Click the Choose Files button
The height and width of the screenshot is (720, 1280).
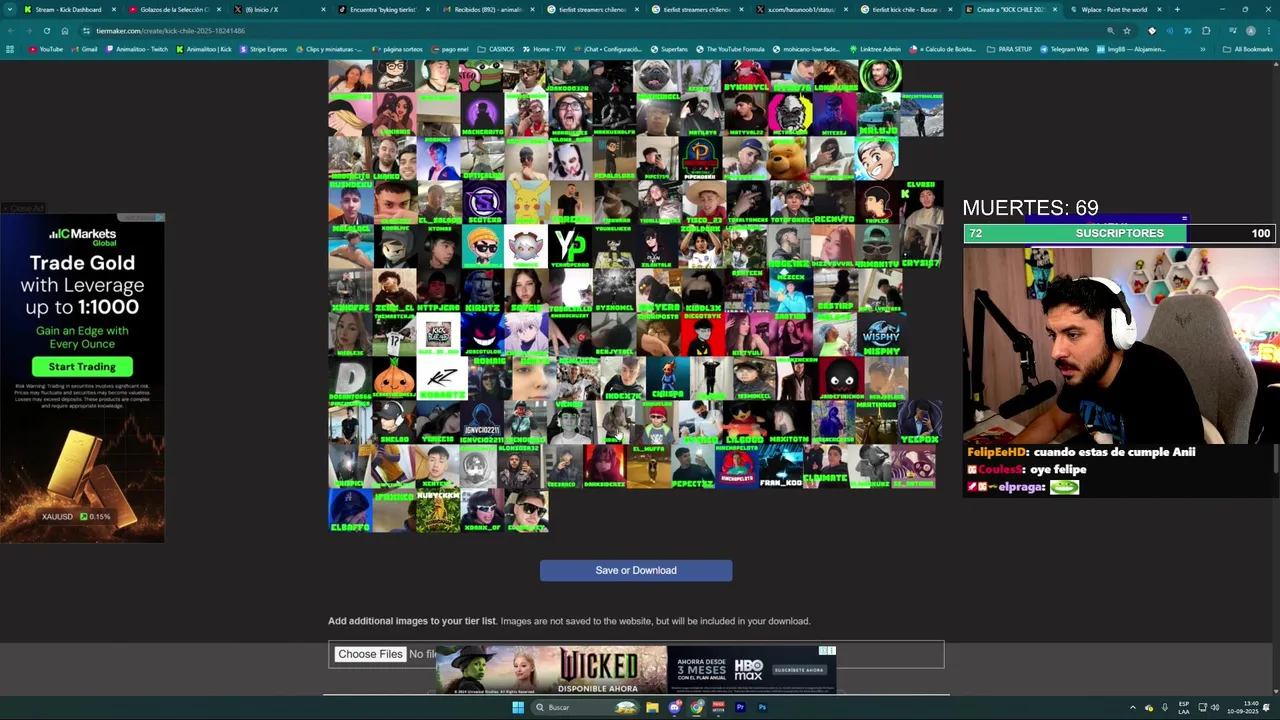tap(370, 654)
